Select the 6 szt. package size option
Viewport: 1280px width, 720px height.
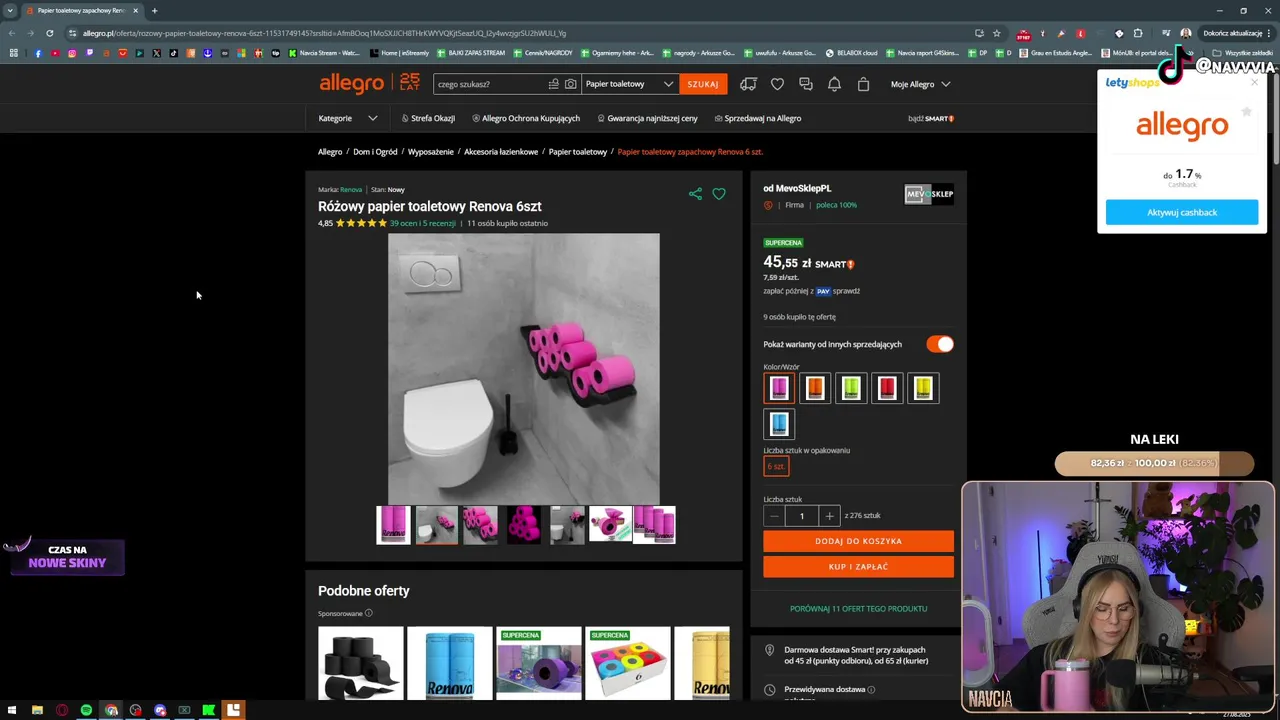coord(776,467)
